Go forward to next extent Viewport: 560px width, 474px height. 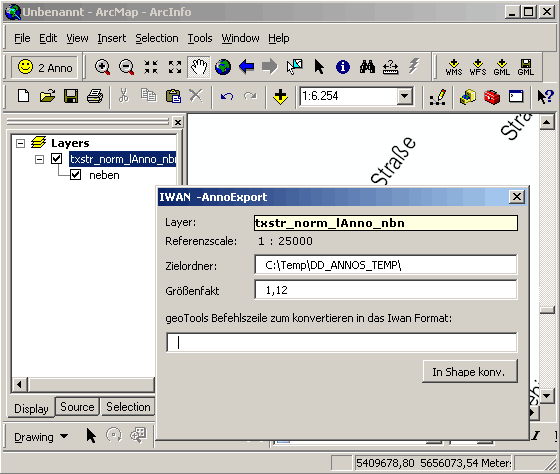270,67
